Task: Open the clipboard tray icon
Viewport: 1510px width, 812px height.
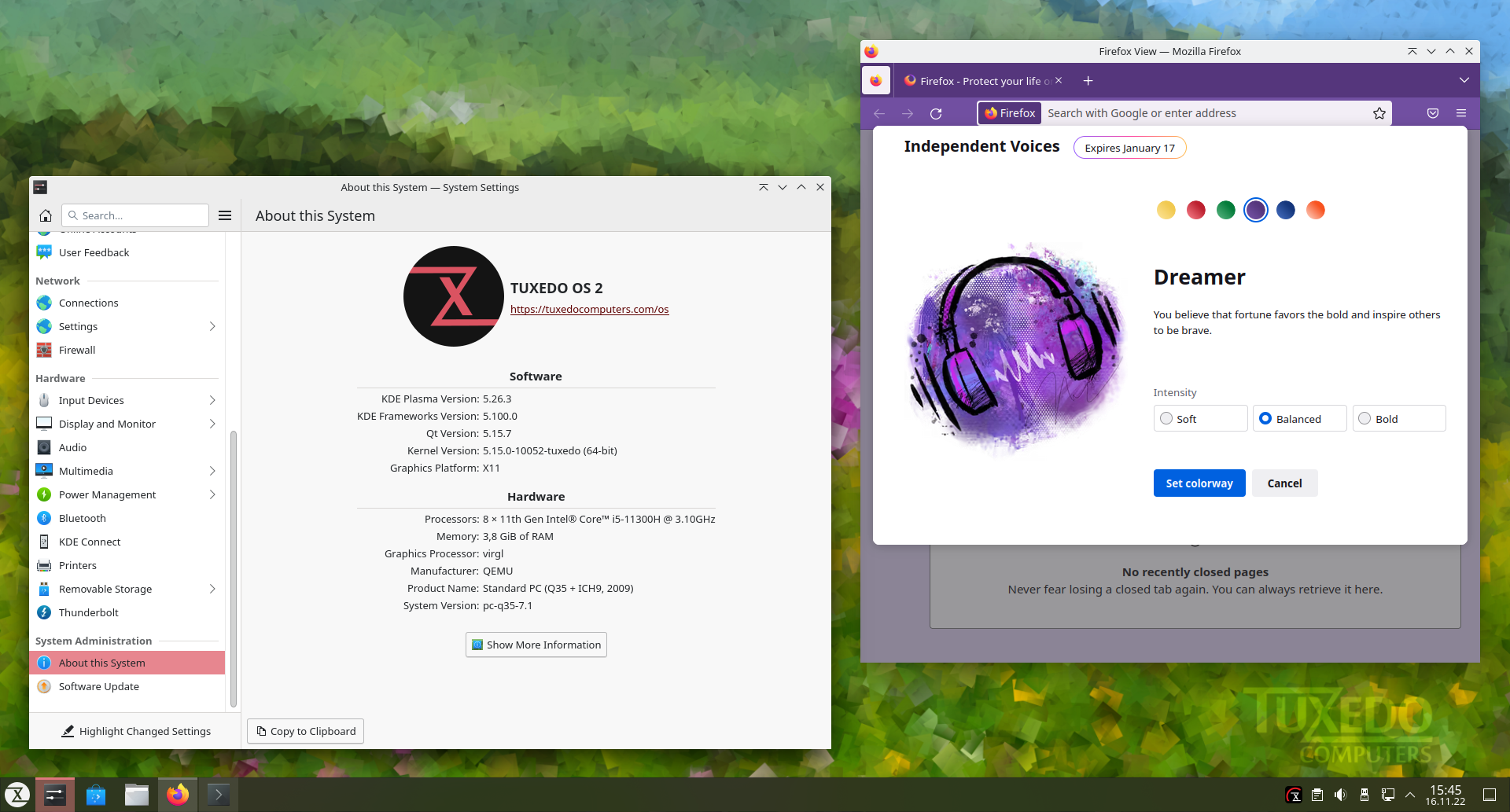Action: coord(1317,795)
